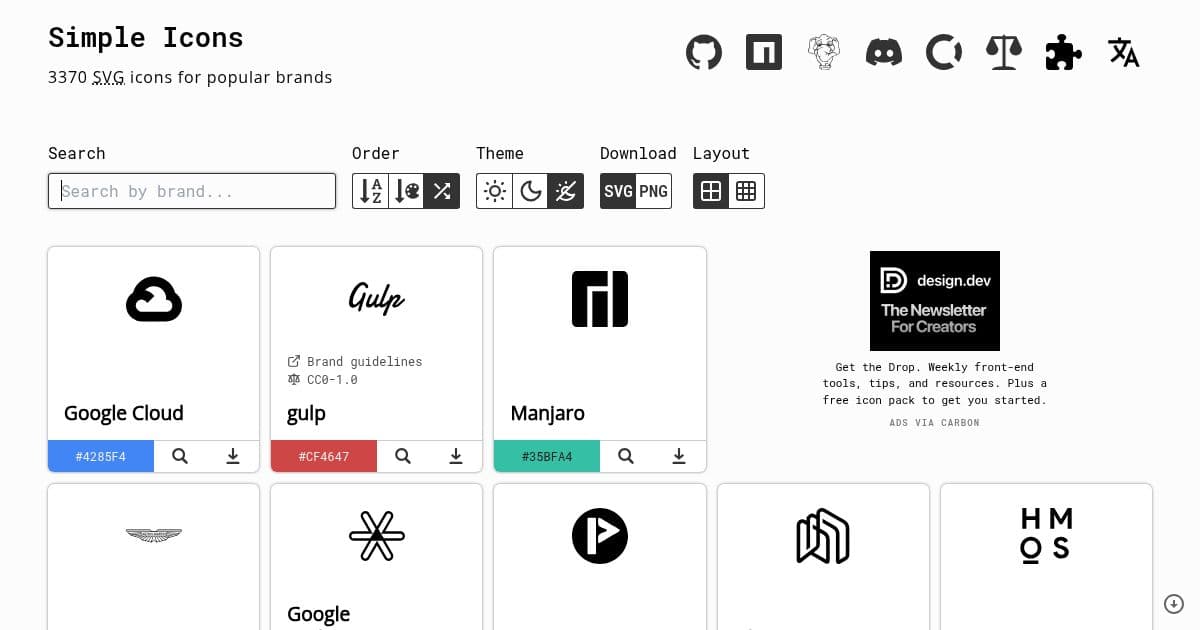Click the HMOS letters logo icon

1046,535
